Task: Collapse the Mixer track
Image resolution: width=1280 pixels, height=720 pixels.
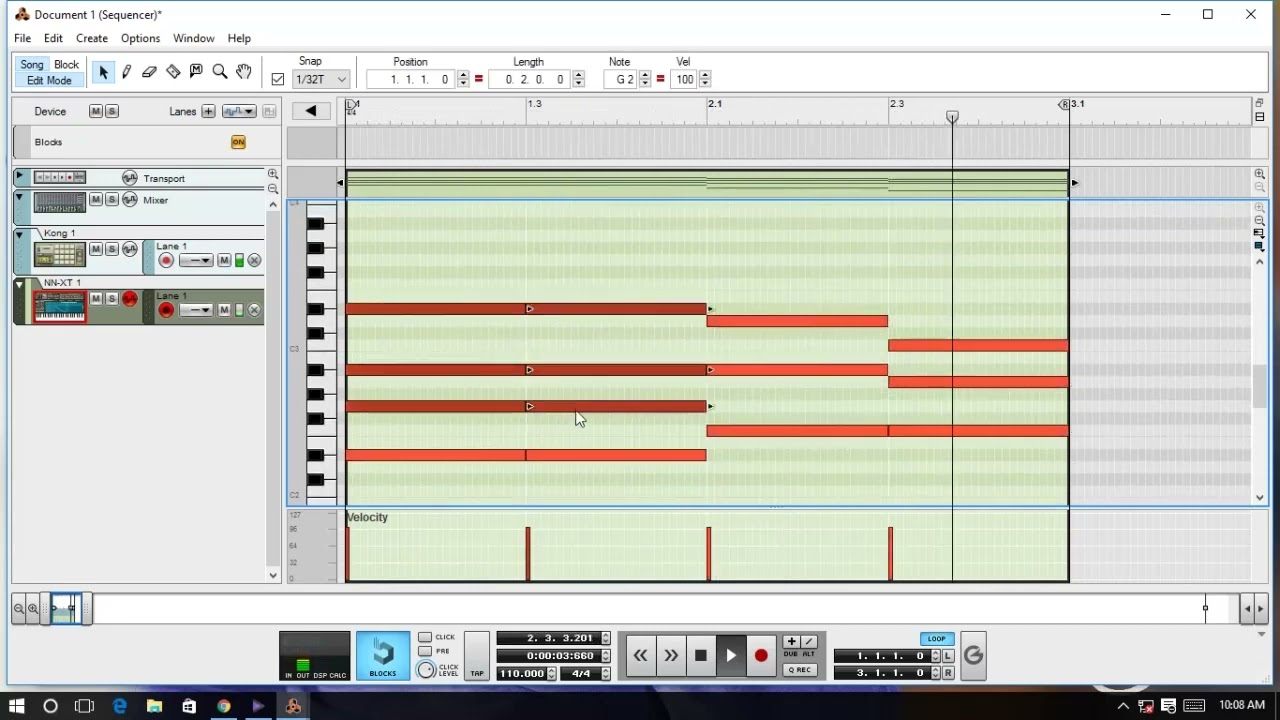Action: [19, 196]
